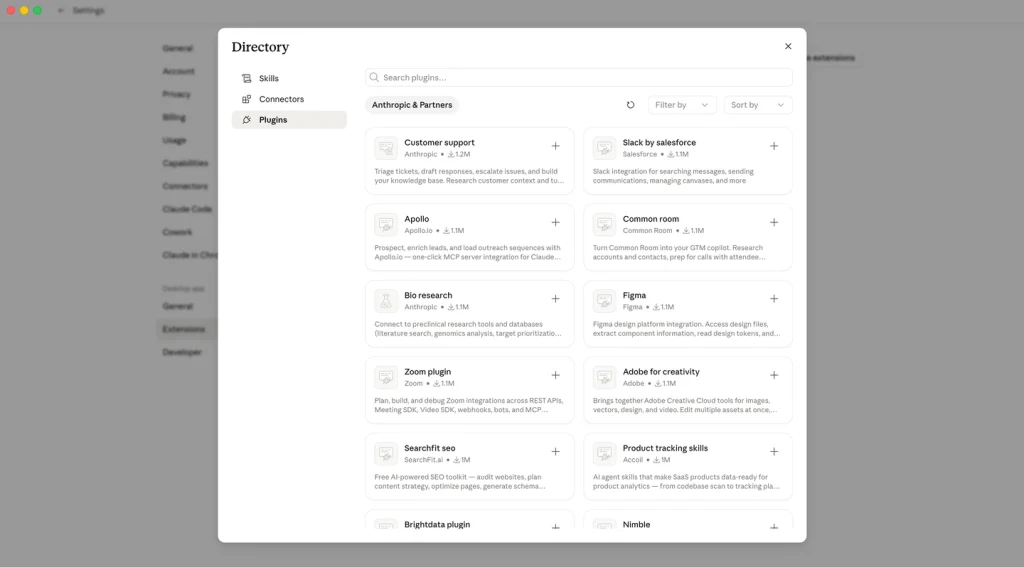Image resolution: width=1024 pixels, height=567 pixels.
Task: Open Usage in the Settings window sidebar
Action: point(174,140)
